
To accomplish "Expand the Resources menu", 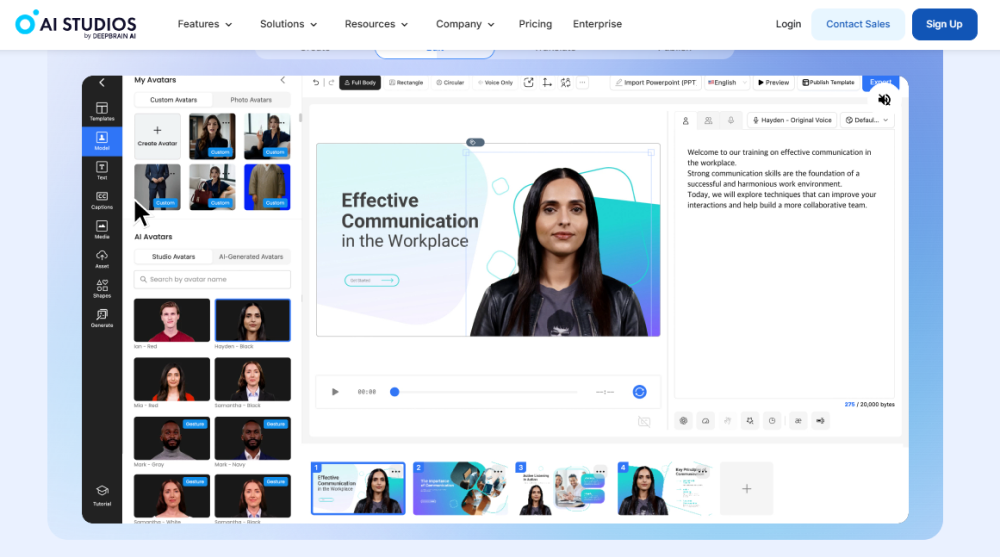I will click(x=376, y=24).
